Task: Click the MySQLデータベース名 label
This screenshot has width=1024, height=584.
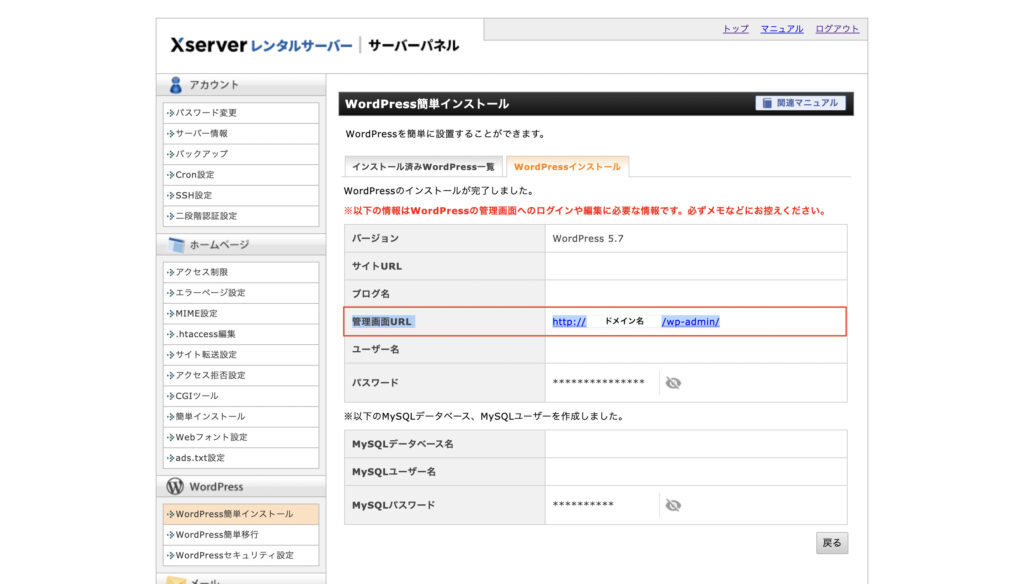Action: [402, 444]
